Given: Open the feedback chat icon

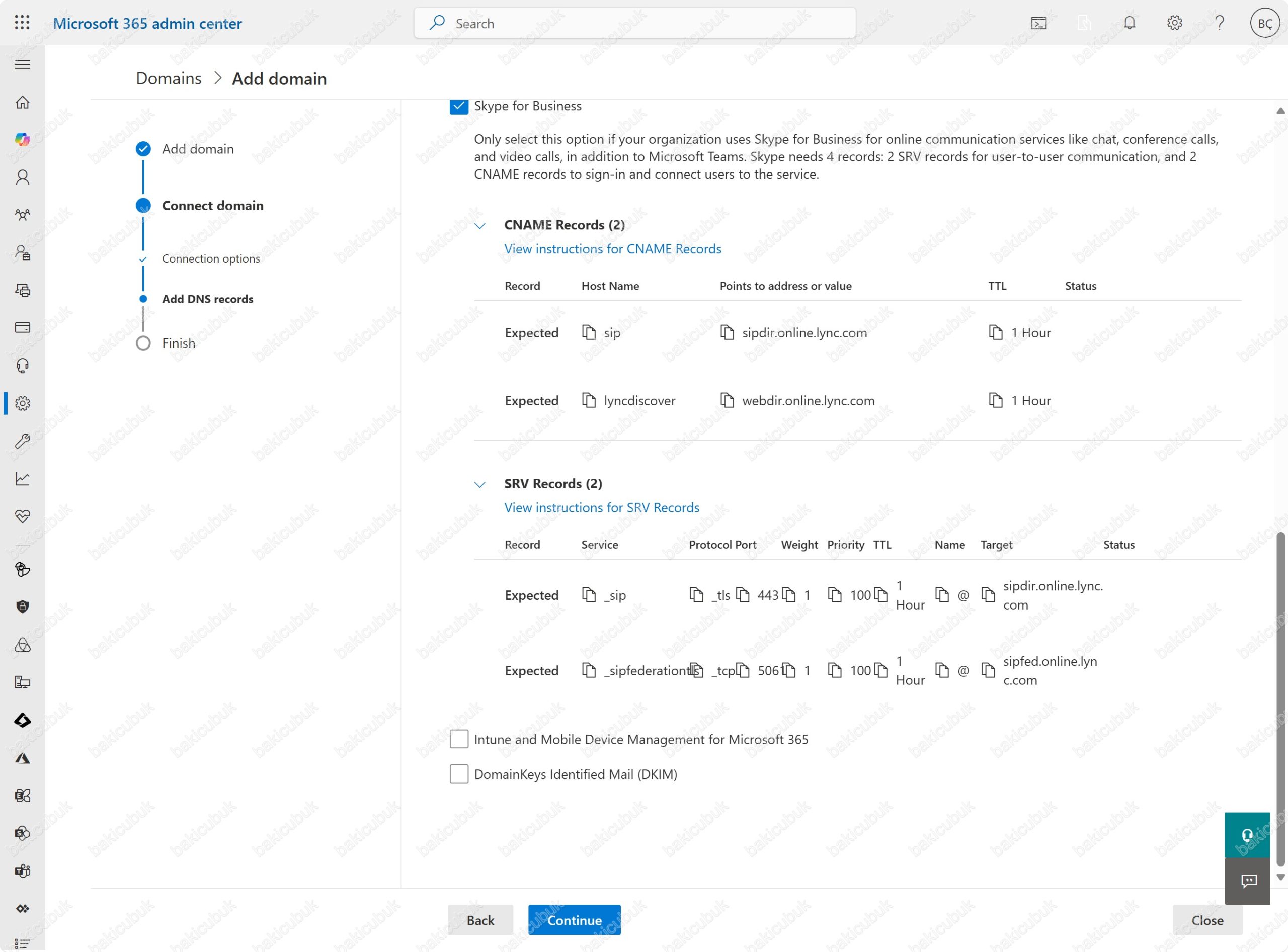Looking at the screenshot, I should point(1248,881).
